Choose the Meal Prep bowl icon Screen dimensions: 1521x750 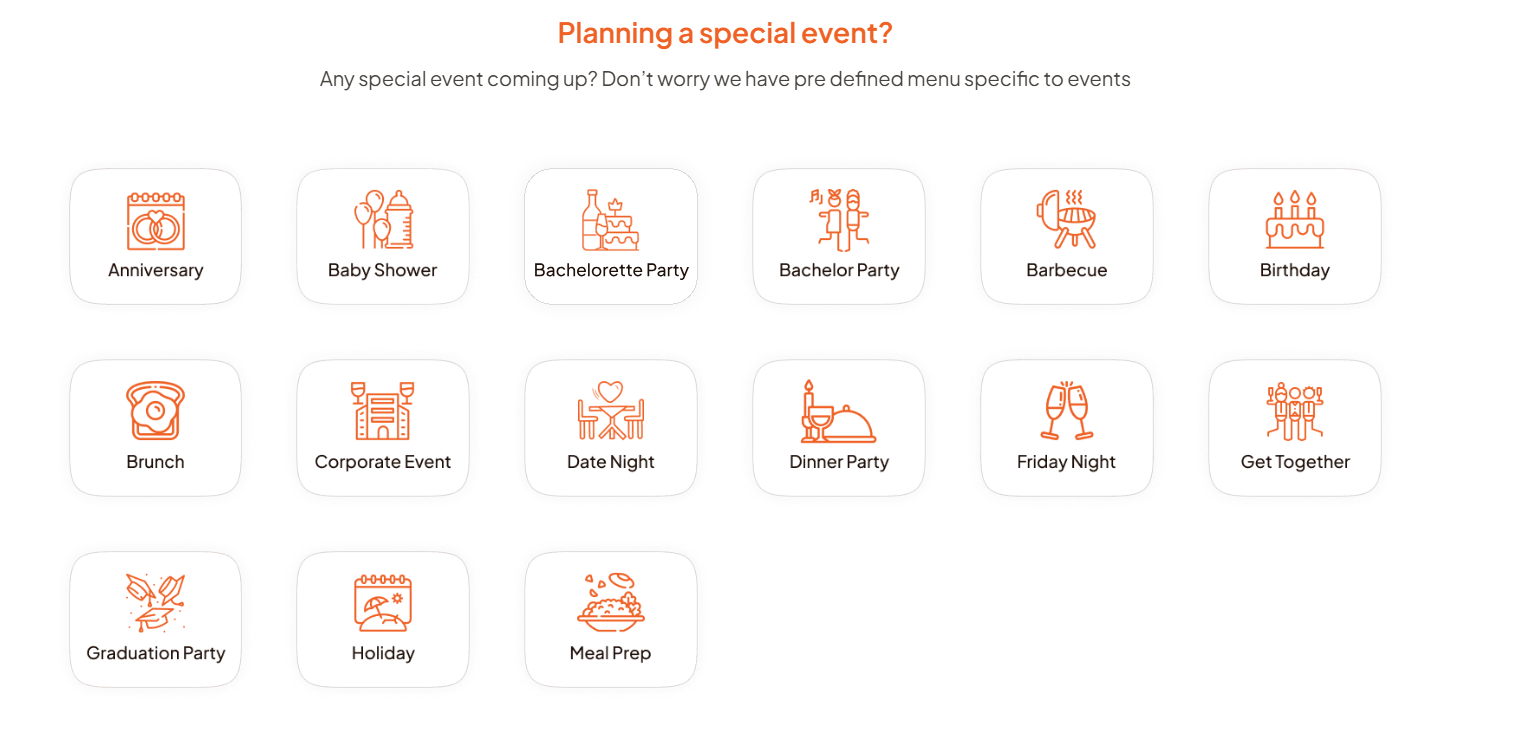pos(611,602)
